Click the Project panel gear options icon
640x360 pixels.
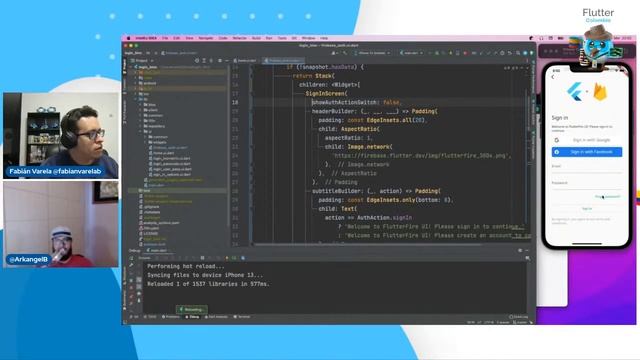(x=220, y=60)
